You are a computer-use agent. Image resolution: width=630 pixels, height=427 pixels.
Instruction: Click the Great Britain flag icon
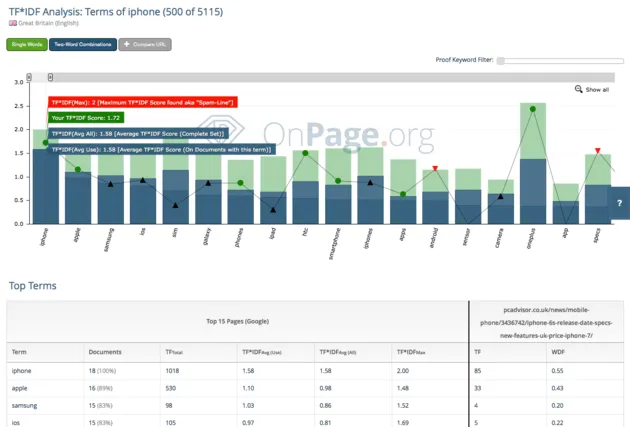pos(13,23)
